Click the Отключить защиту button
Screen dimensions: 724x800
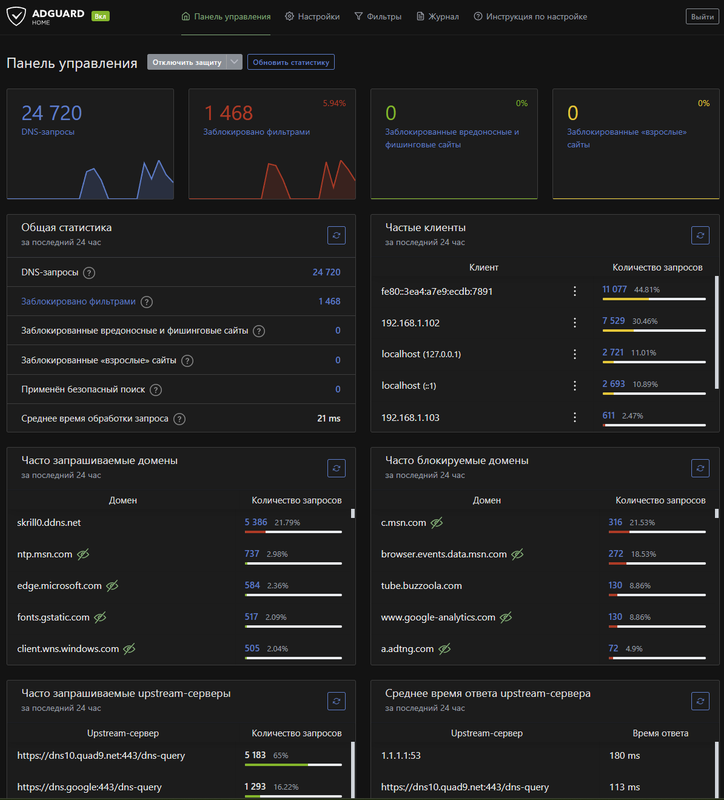(187, 62)
